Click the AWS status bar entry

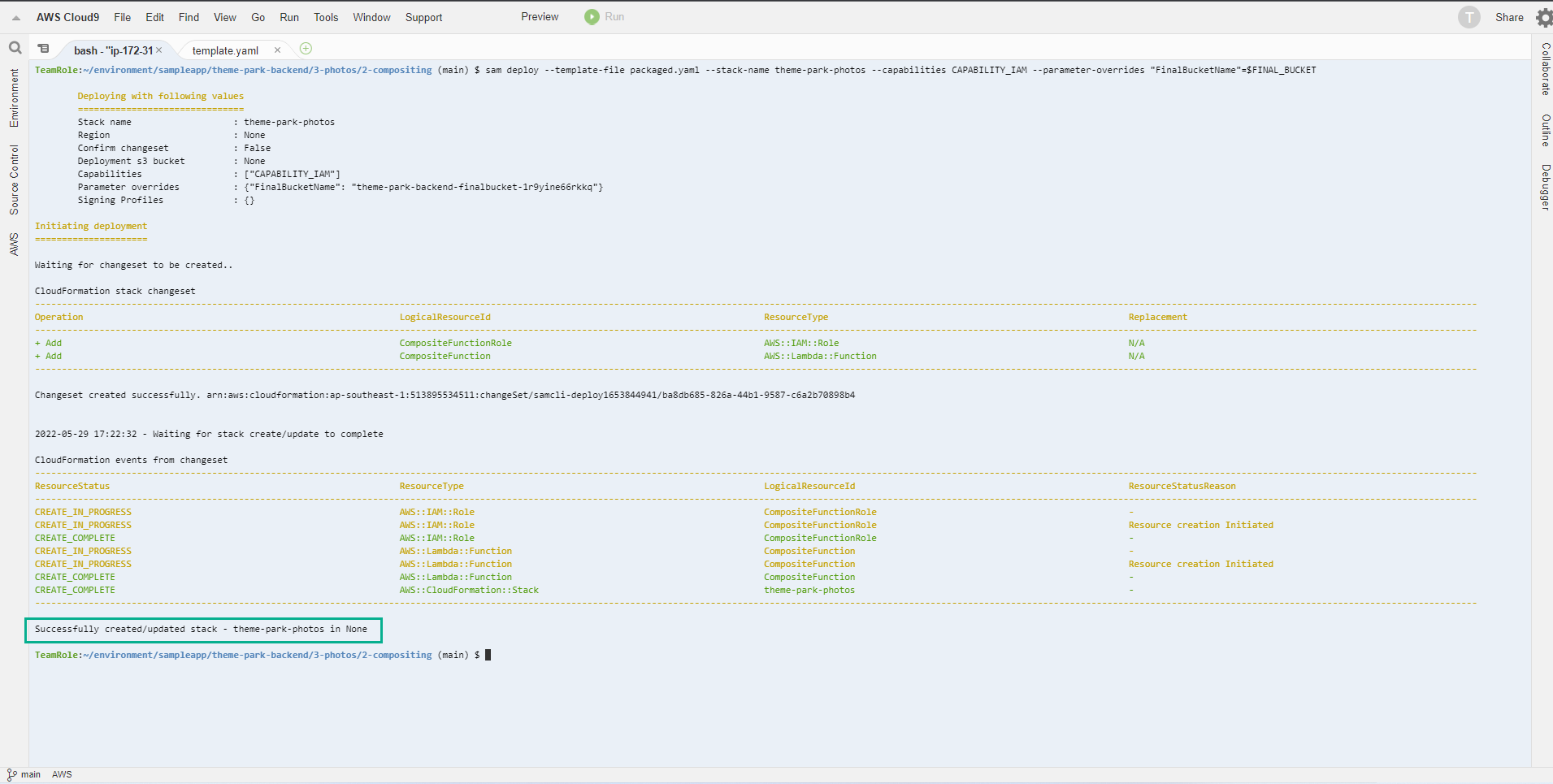point(62,774)
